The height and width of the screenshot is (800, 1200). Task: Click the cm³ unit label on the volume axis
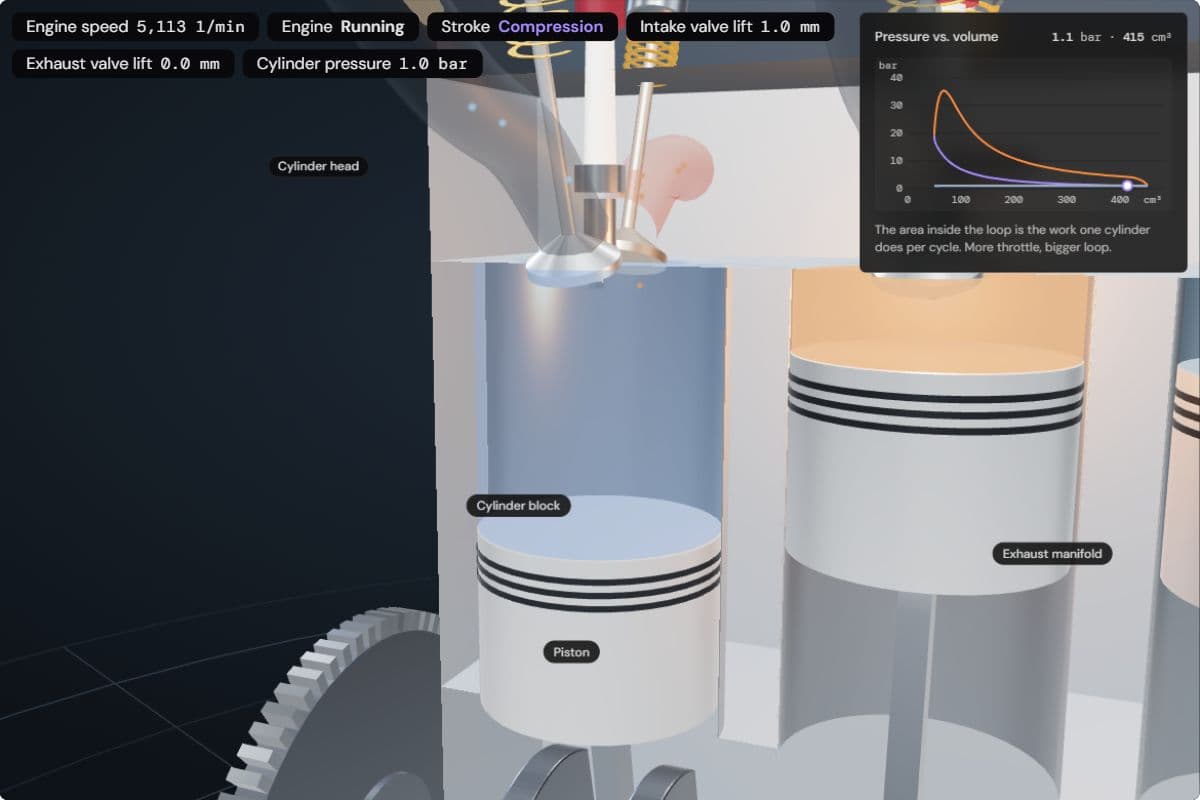click(1152, 200)
